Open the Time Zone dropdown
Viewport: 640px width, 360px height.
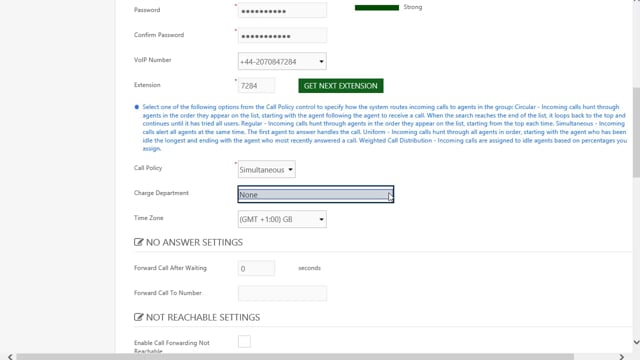tap(282, 219)
